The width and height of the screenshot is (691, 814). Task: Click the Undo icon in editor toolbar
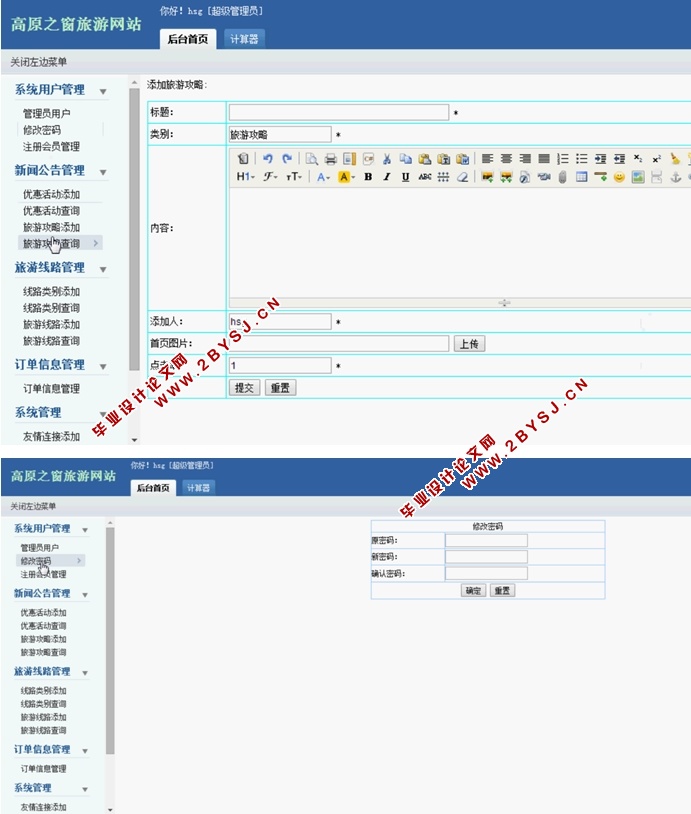click(x=267, y=158)
